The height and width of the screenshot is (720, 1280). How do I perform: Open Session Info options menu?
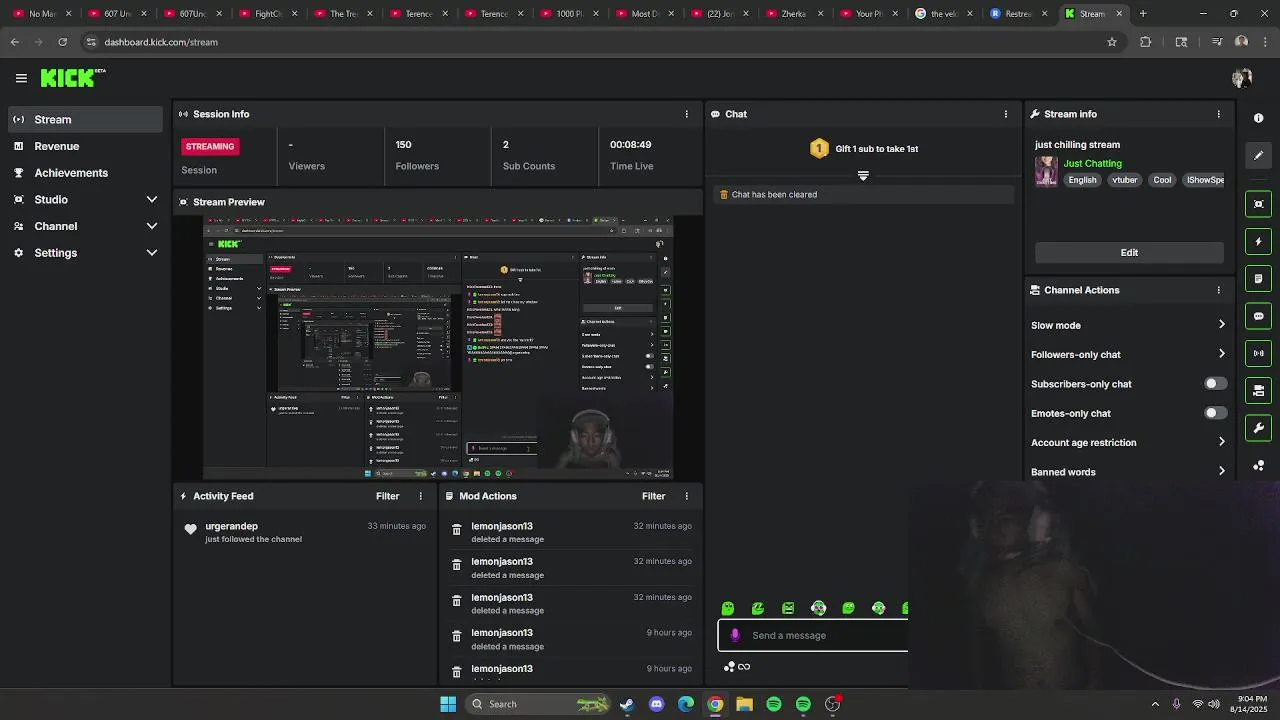[x=686, y=114]
